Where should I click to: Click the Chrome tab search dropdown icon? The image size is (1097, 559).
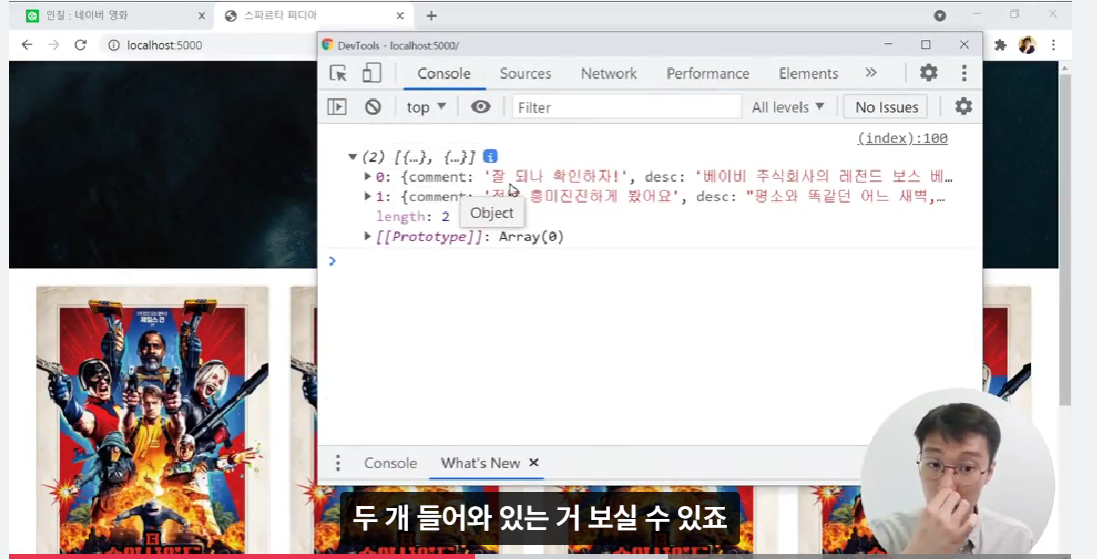point(940,15)
